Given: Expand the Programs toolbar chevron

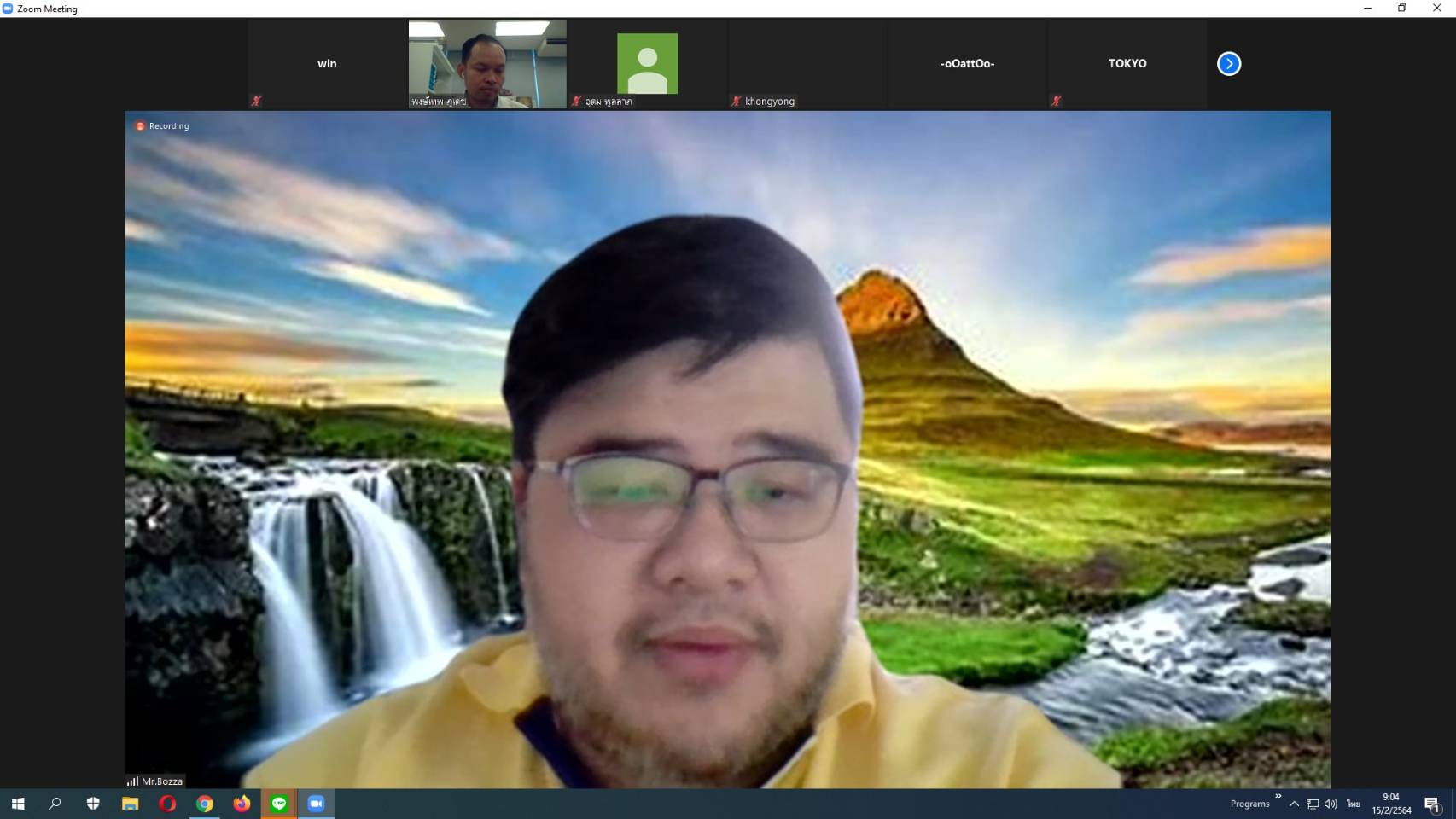Looking at the screenshot, I should point(1278,797).
